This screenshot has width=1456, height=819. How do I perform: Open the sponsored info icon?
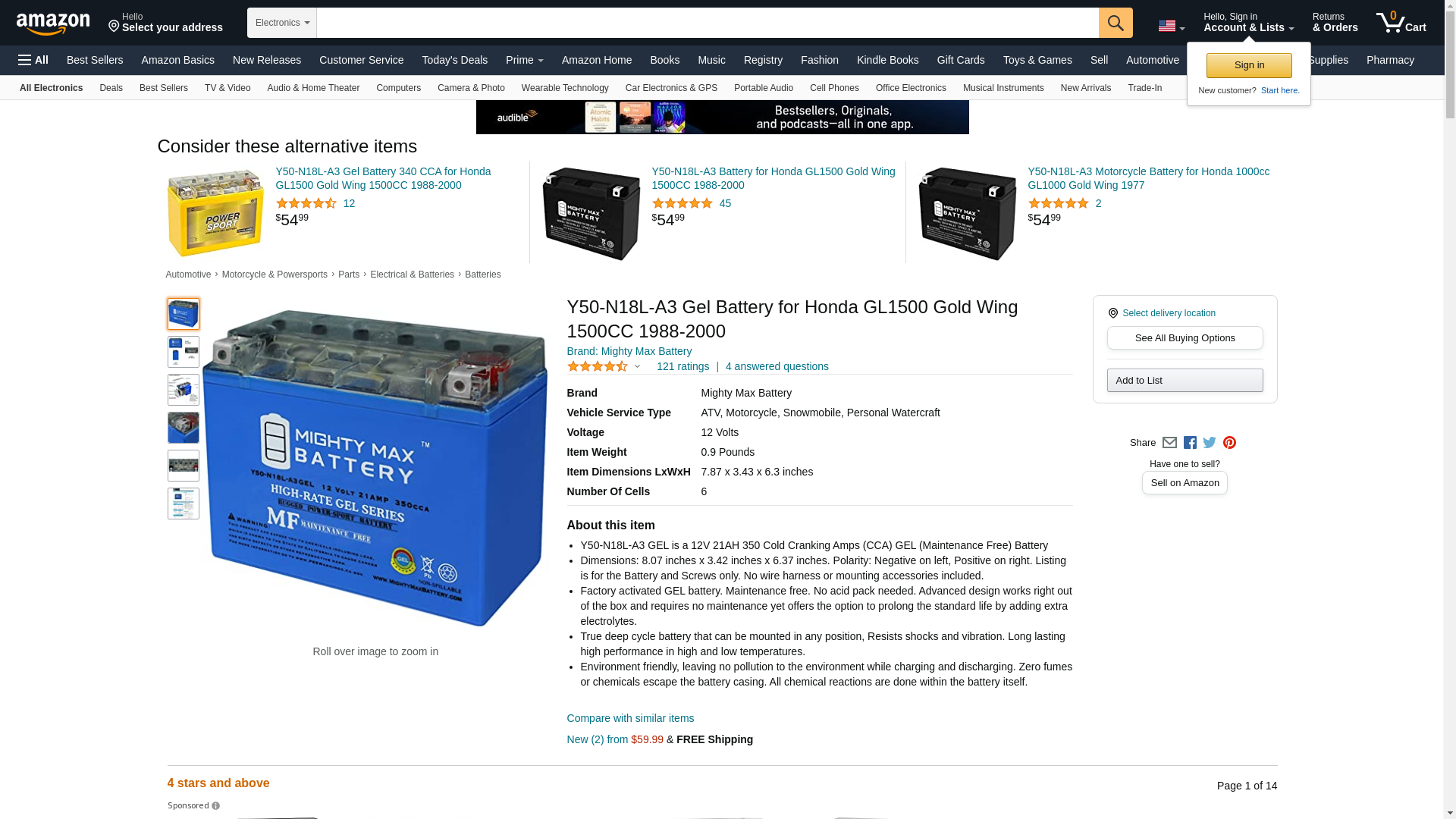click(216, 806)
